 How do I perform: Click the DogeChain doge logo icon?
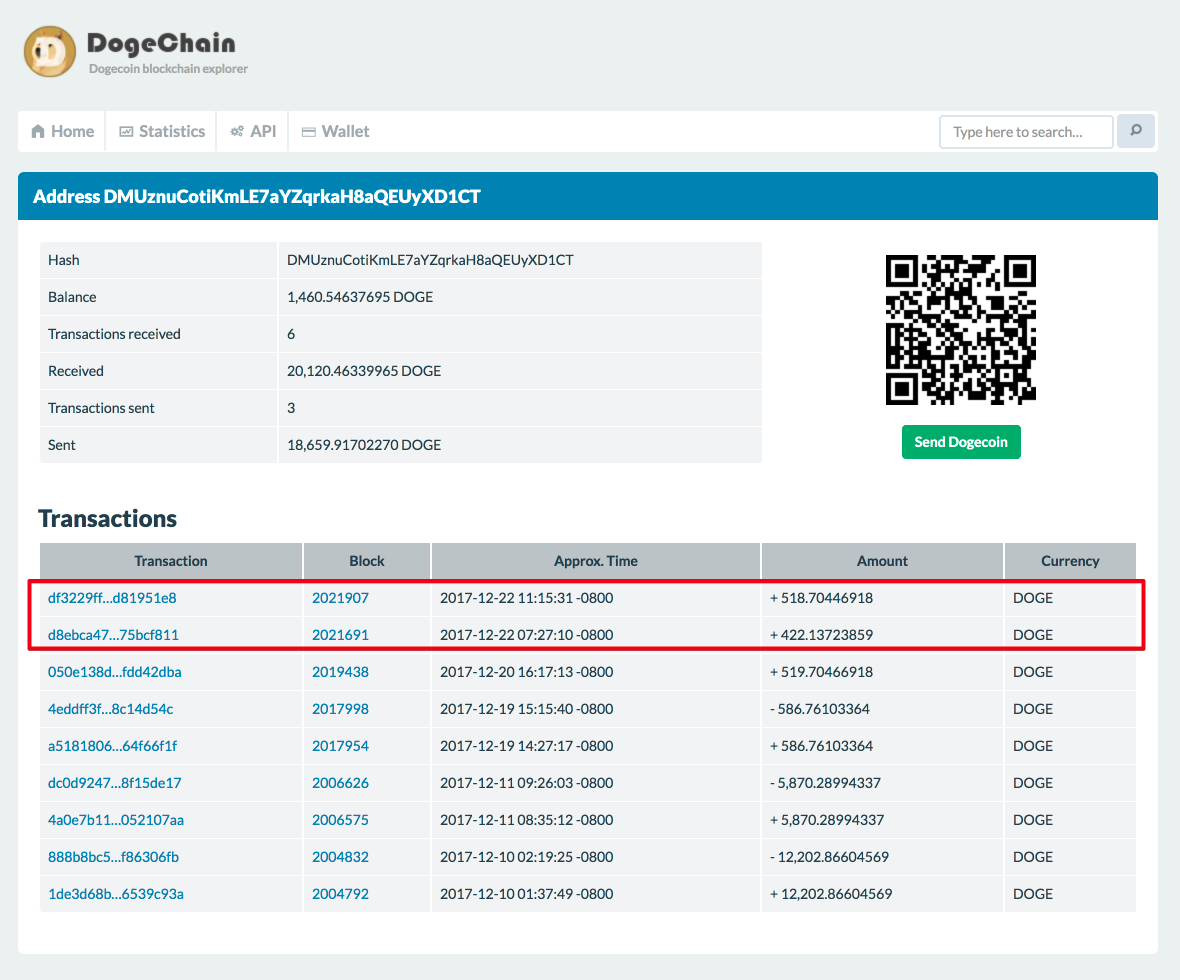click(x=50, y=51)
